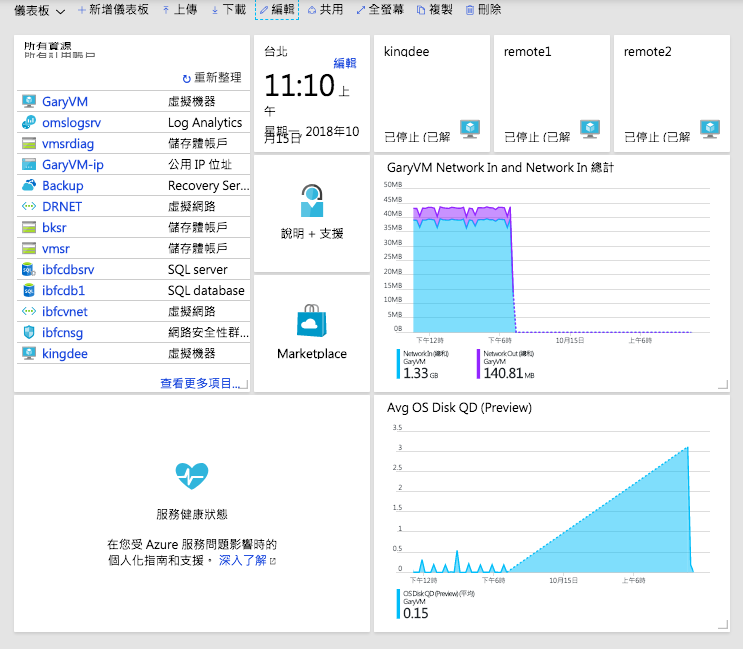Open the 儀表板 dashboard dropdown chevron
The width and height of the screenshot is (743, 649).
coord(61,11)
